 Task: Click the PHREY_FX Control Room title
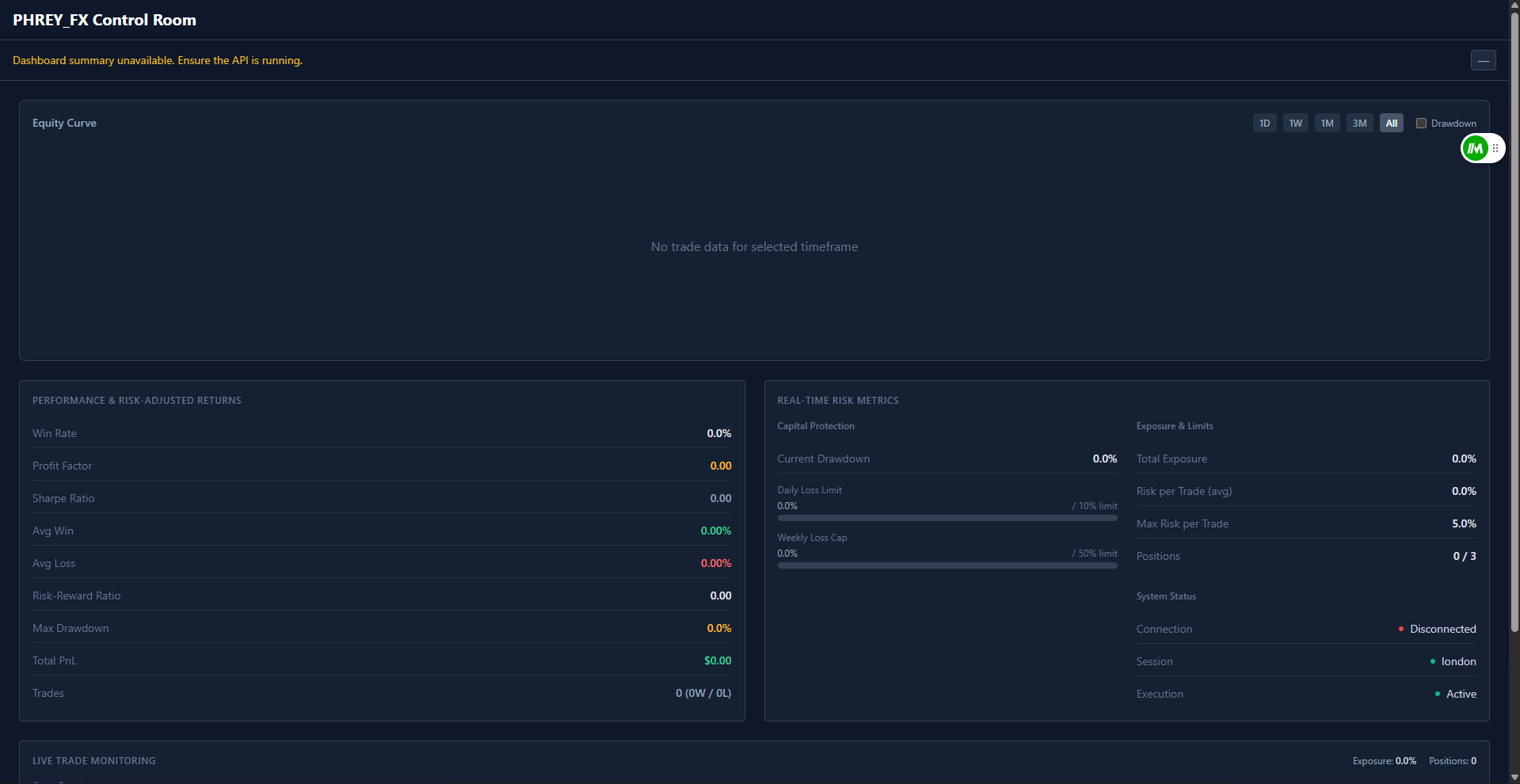tap(105, 20)
